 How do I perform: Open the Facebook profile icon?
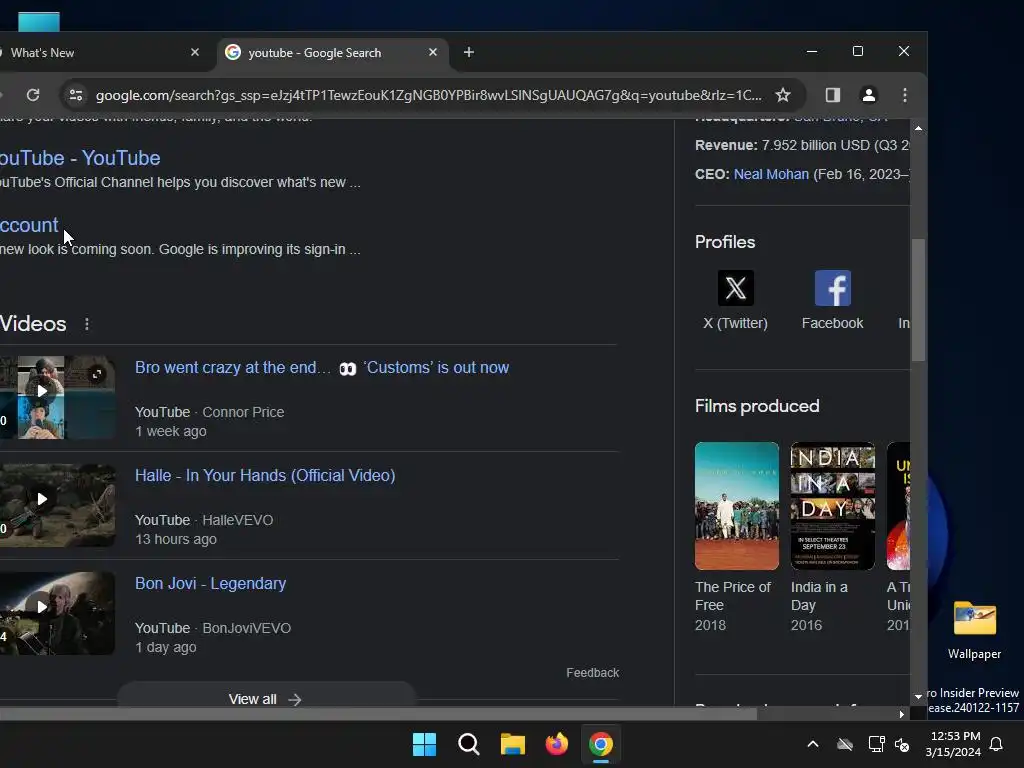pyautogui.click(x=833, y=288)
